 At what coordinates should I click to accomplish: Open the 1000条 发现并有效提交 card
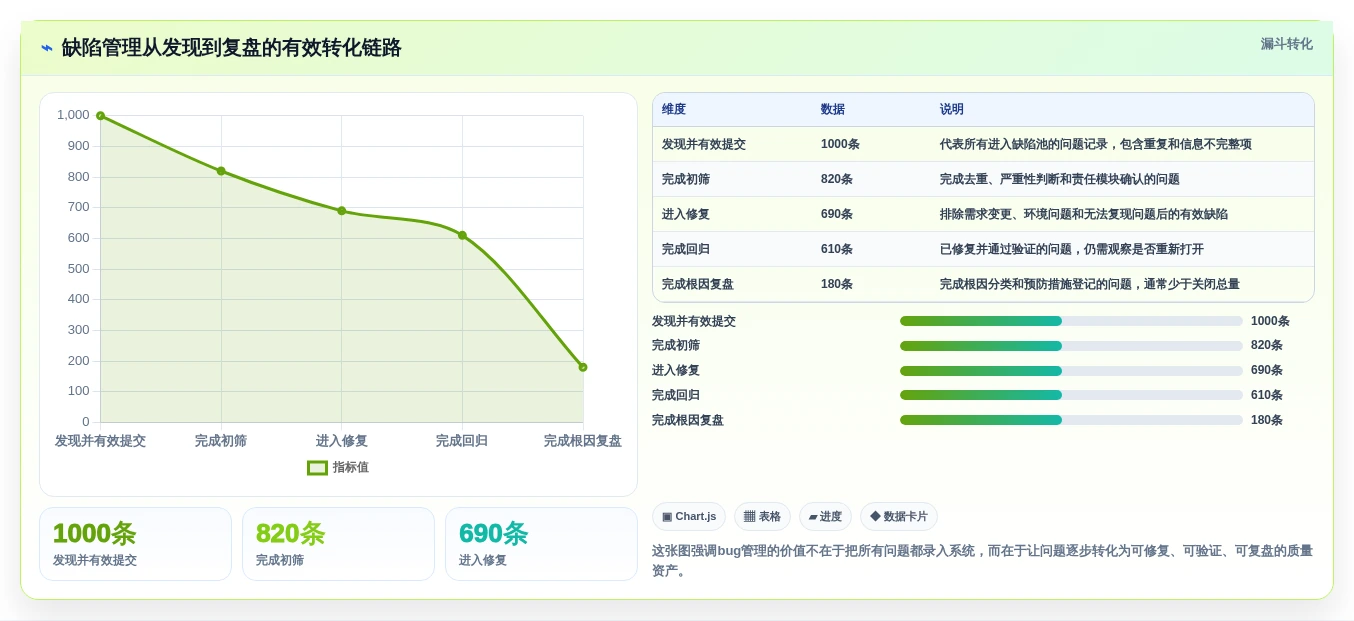click(135, 544)
